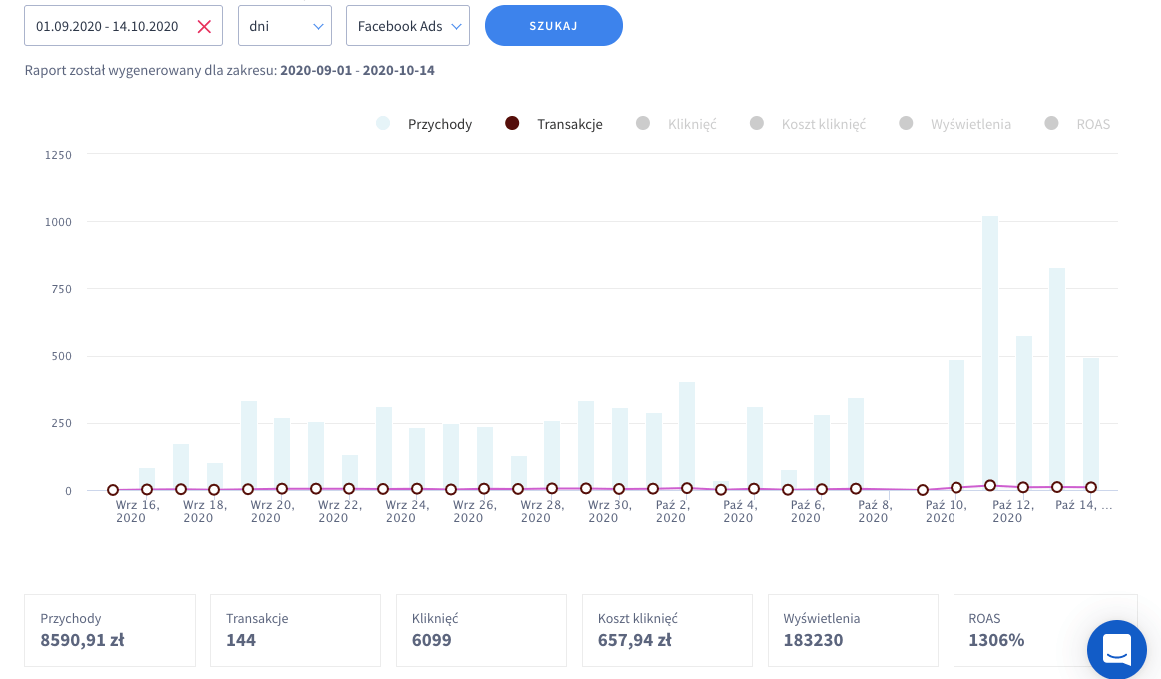Click the first transaction data point on the line

click(x=113, y=490)
